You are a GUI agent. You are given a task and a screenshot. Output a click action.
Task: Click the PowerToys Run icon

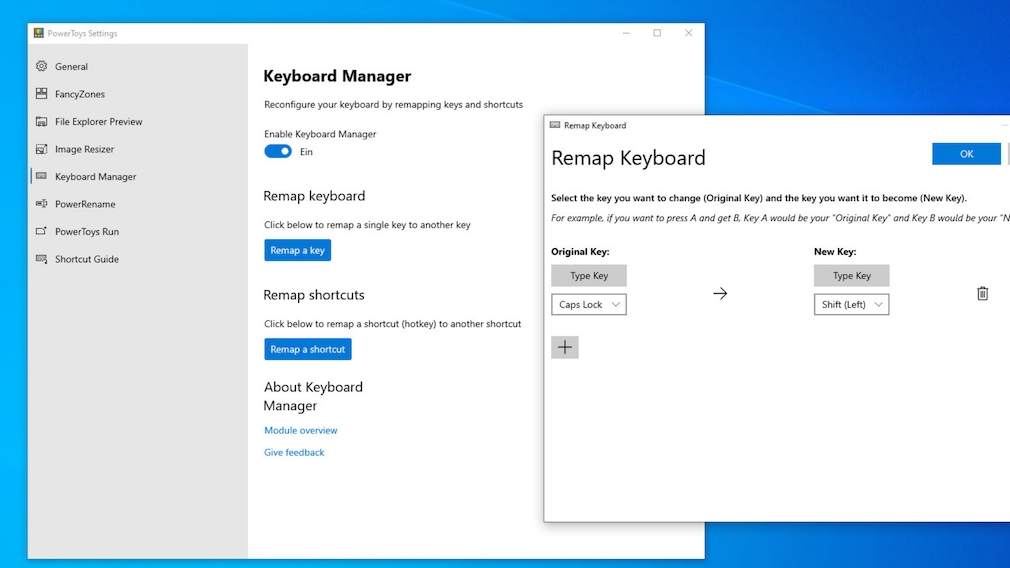click(42, 231)
